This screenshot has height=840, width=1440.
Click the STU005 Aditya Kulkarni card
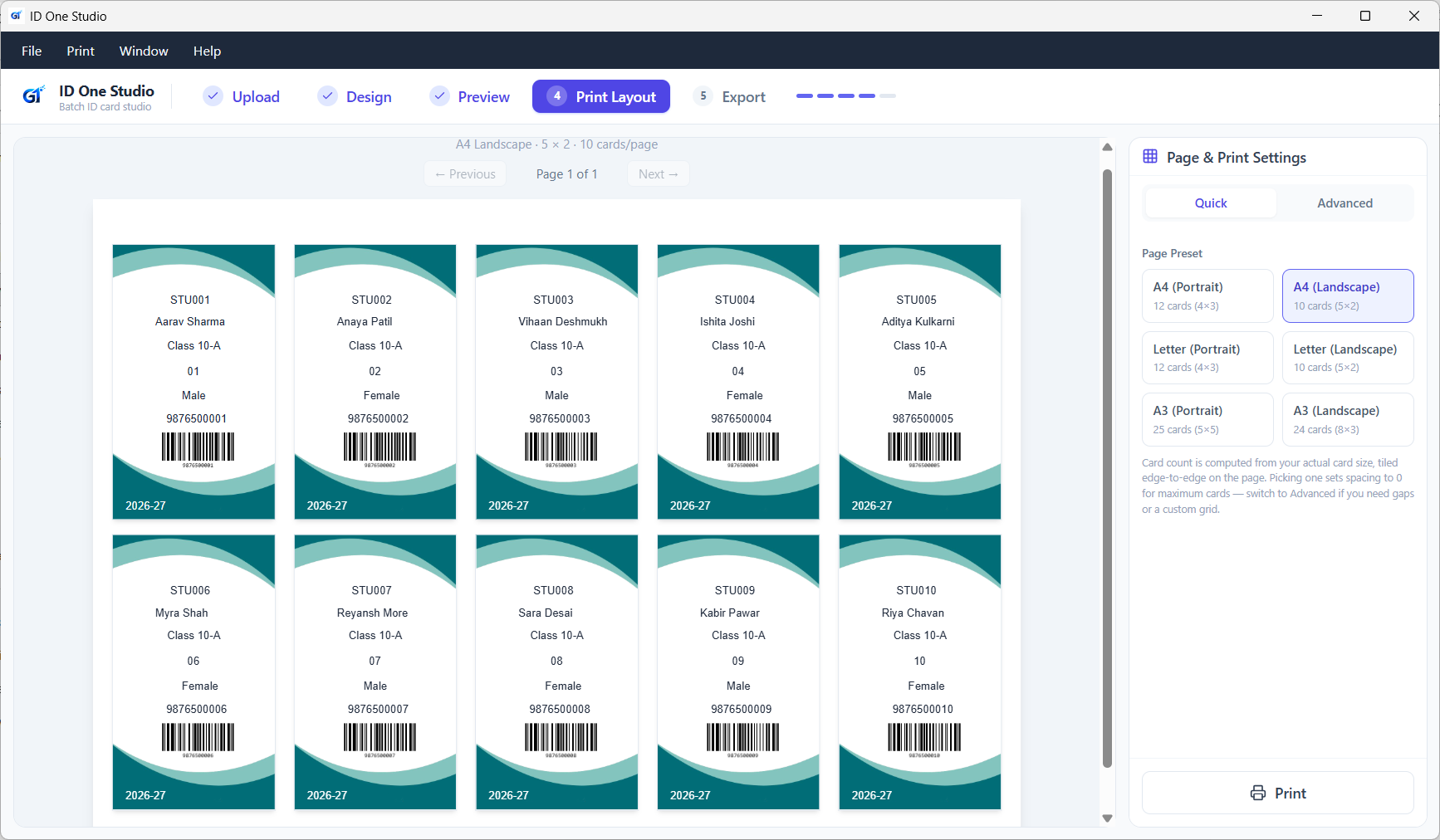pos(920,382)
